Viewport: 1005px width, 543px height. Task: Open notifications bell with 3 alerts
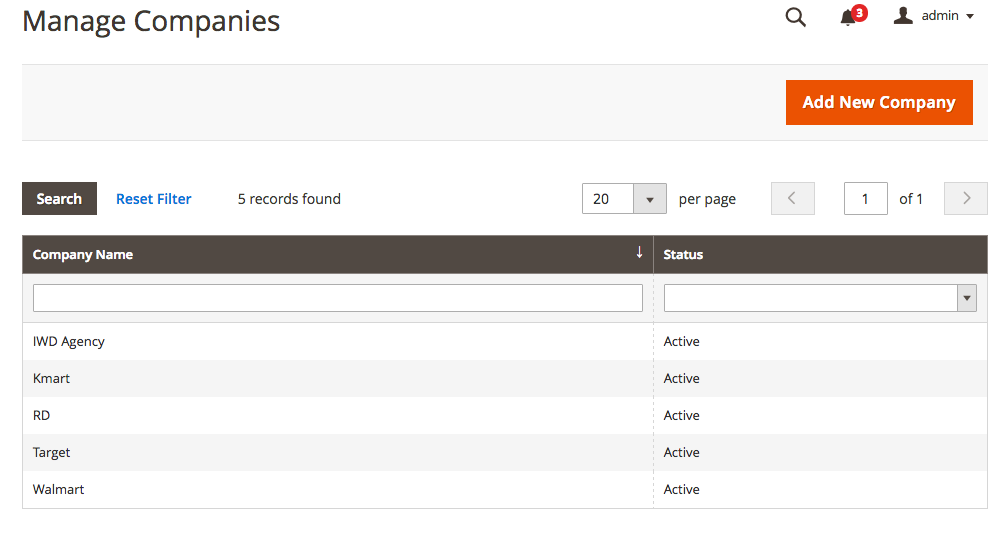tap(852, 15)
